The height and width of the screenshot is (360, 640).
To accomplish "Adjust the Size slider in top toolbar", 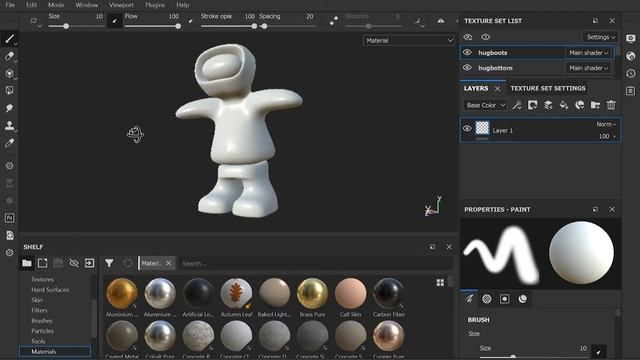I will coord(76,26).
